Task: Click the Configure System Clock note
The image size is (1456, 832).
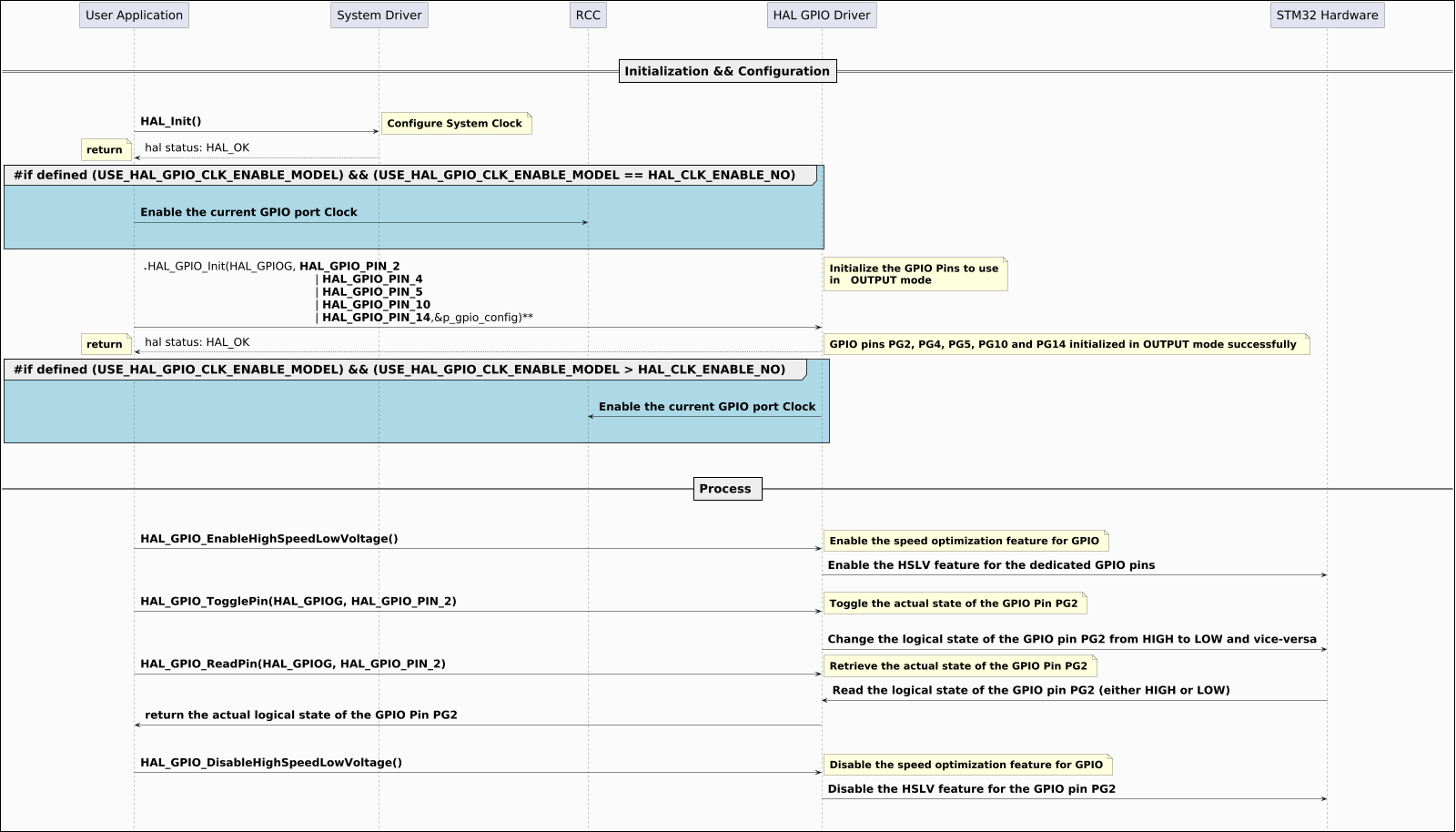Action: coord(456,124)
